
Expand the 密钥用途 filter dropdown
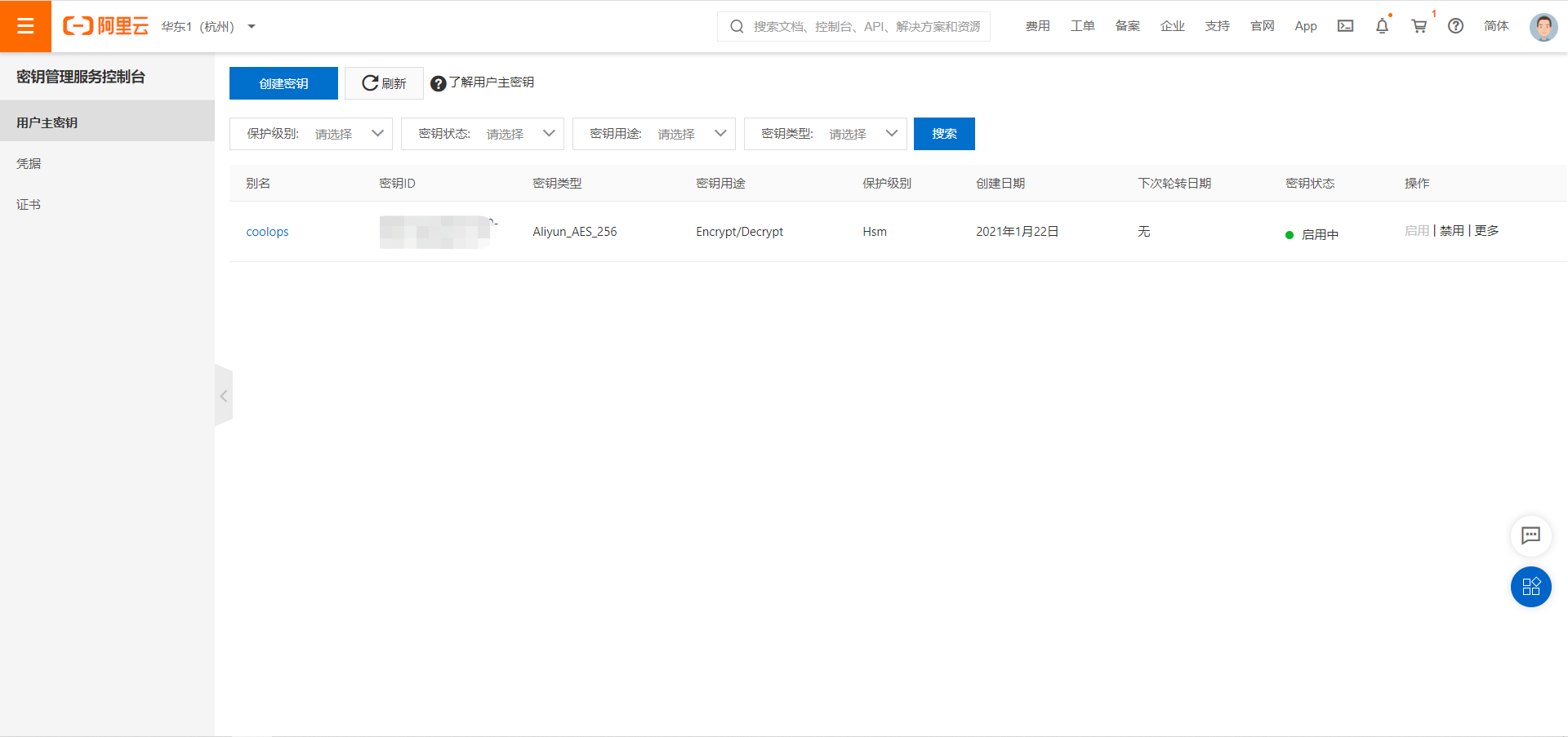pos(654,134)
